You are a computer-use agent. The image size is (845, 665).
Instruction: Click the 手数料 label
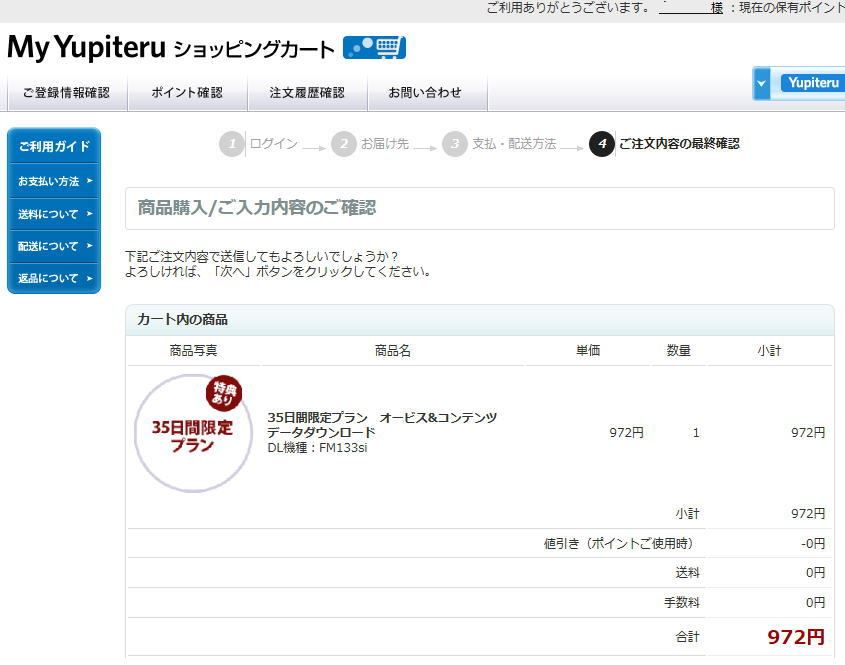(682, 602)
